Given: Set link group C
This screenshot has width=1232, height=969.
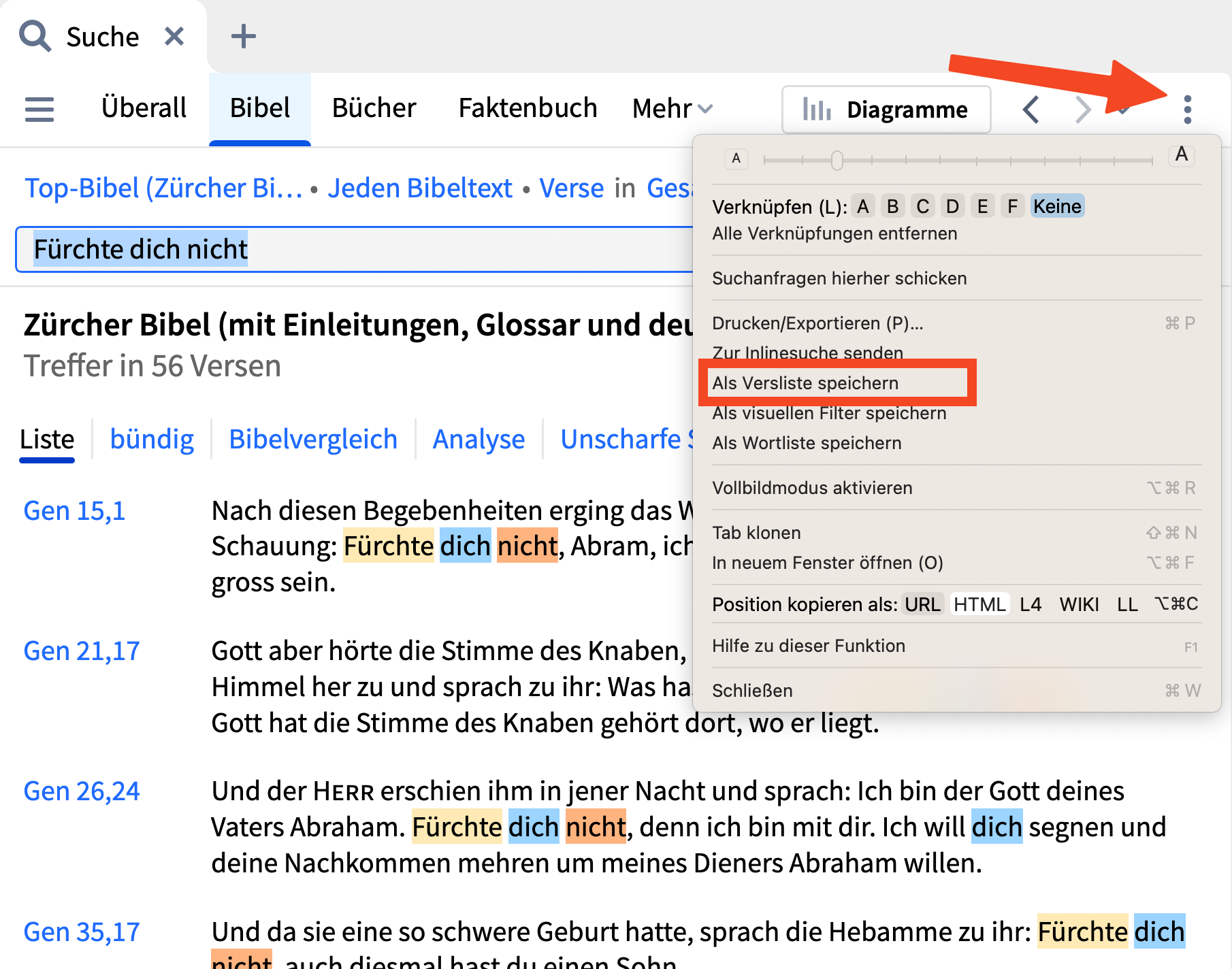Looking at the screenshot, I should click(x=923, y=206).
